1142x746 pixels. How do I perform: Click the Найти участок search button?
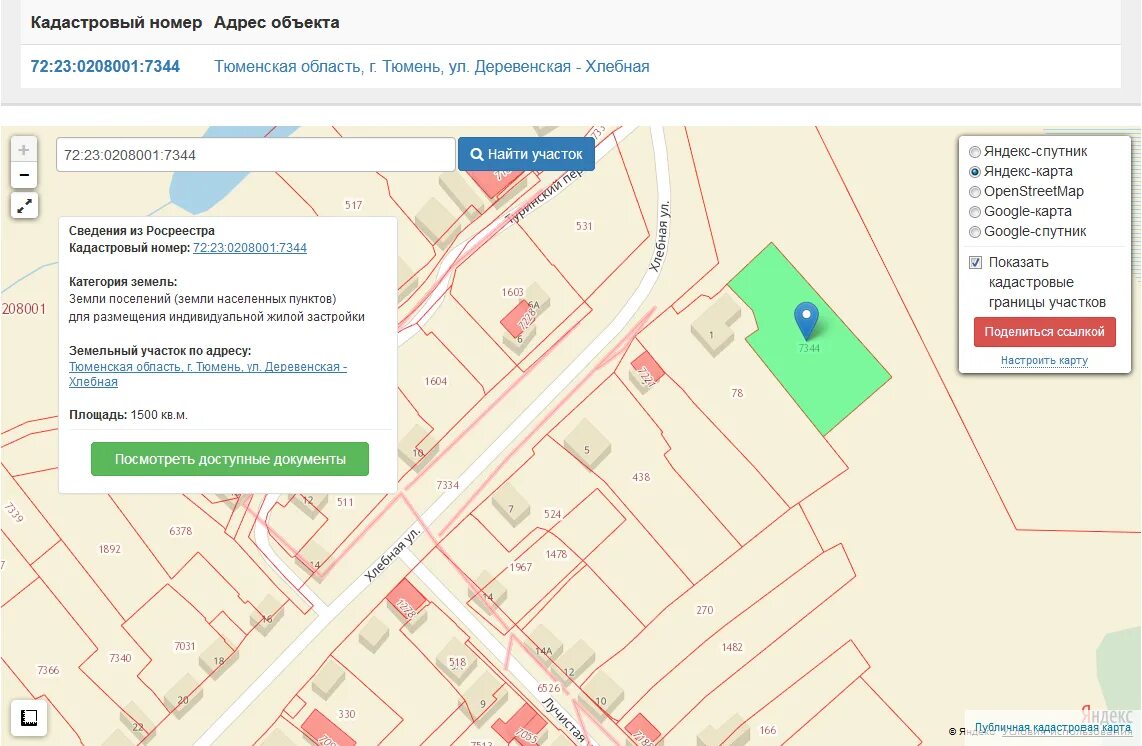(x=526, y=154)
